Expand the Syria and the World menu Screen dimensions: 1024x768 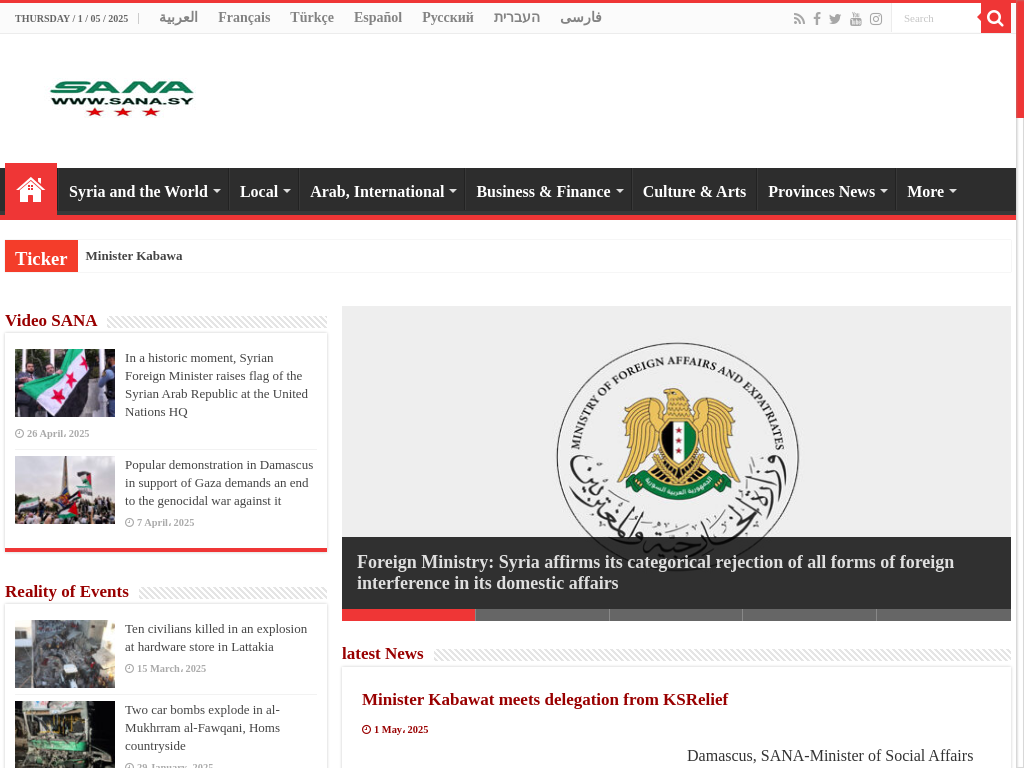[144, 191]
